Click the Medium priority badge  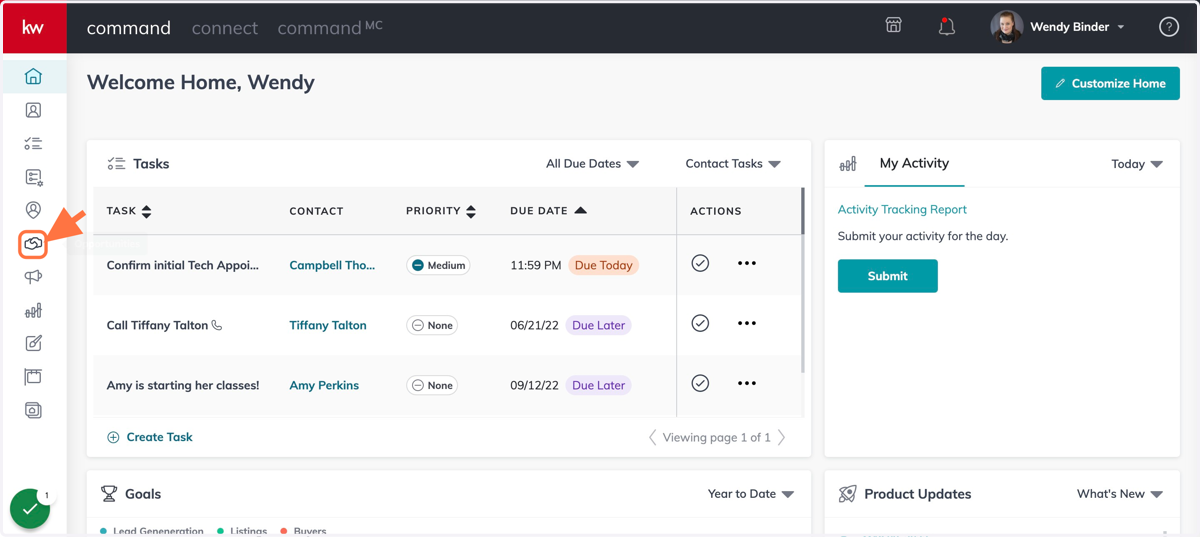coord(439,265)
